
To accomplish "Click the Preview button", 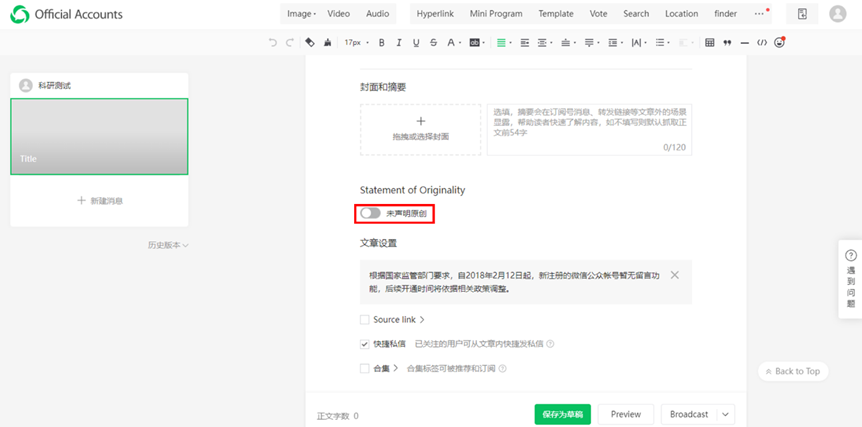I will (626, 414).
